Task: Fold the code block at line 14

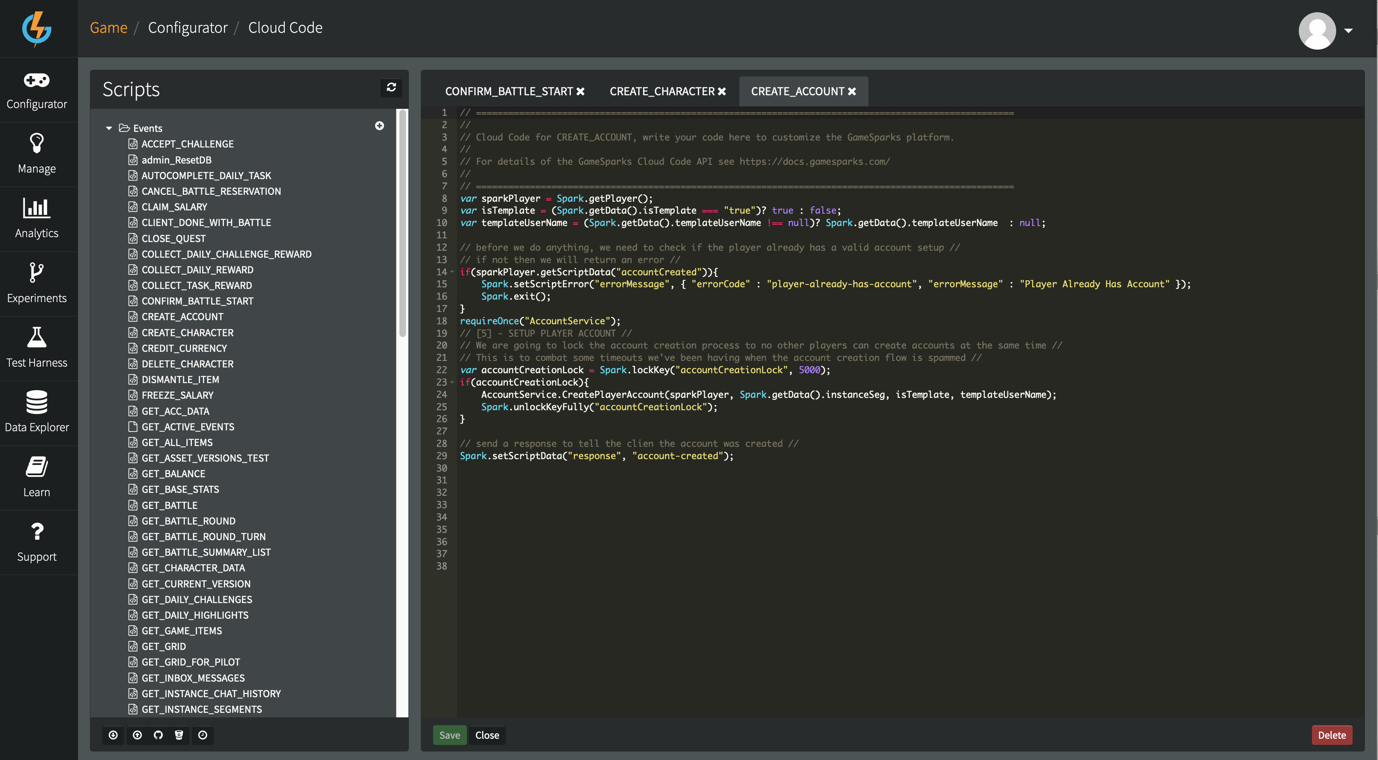Action: pyautogui.click(x=453, y=272)
